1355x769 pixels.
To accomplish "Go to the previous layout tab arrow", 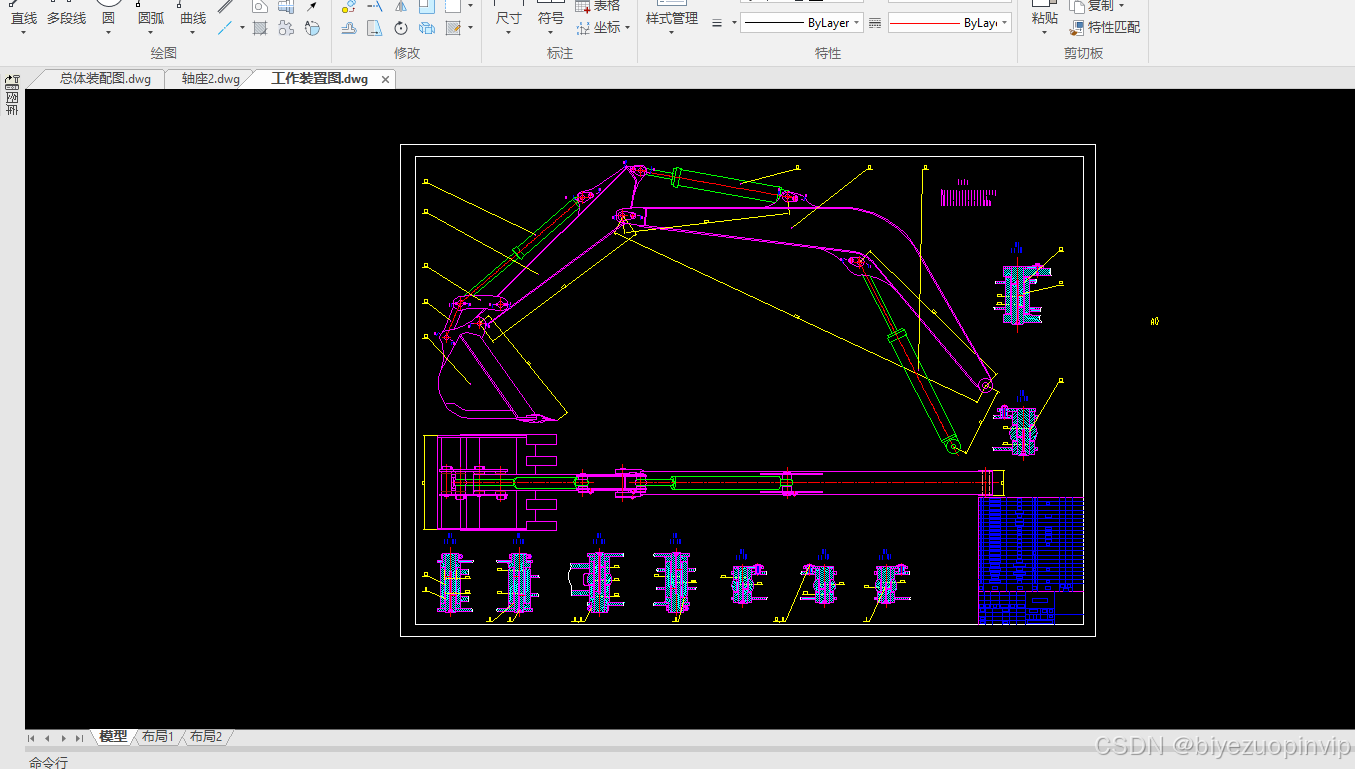I will click(47, 738).
